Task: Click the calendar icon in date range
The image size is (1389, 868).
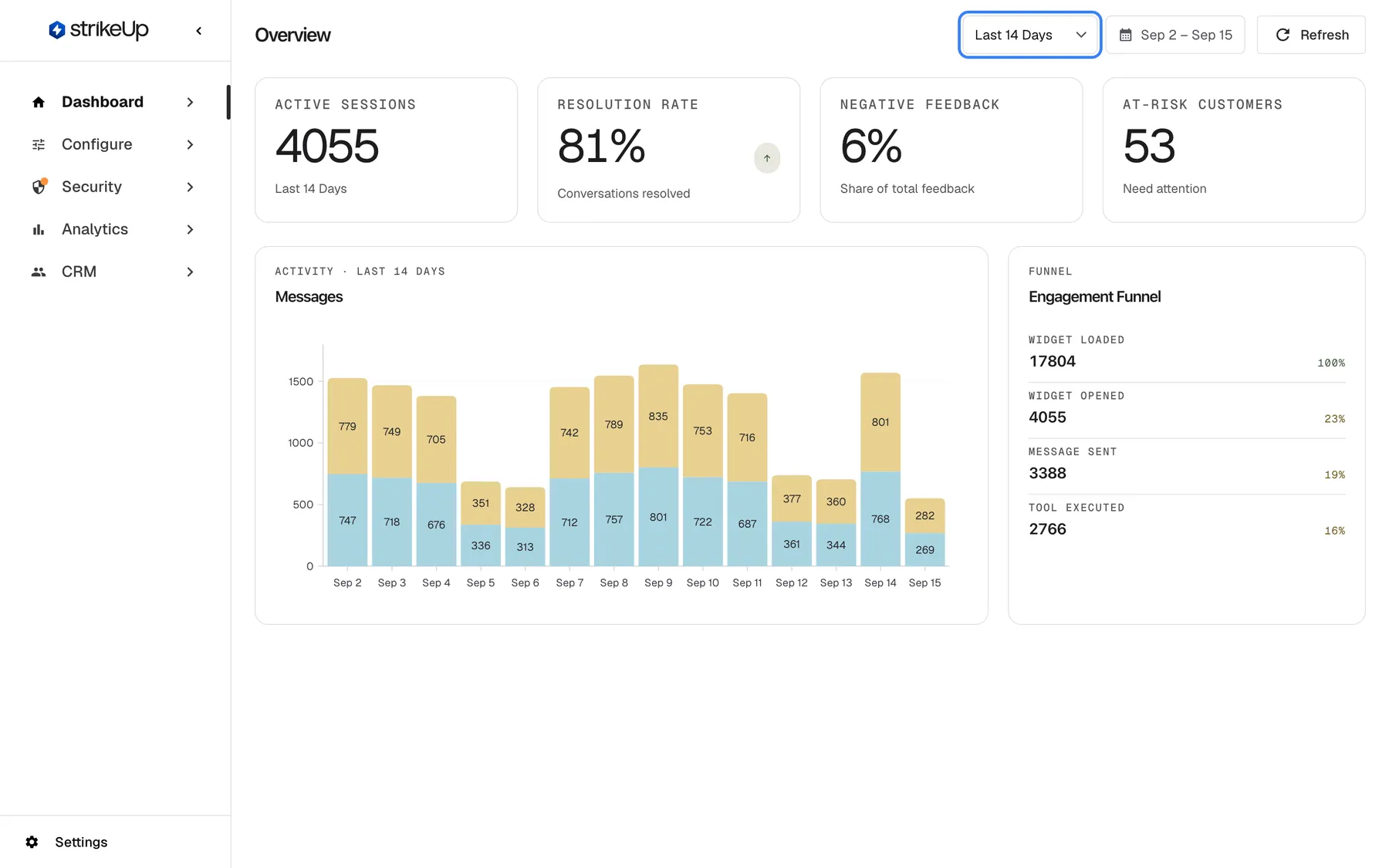Action: coord(1126,35)
